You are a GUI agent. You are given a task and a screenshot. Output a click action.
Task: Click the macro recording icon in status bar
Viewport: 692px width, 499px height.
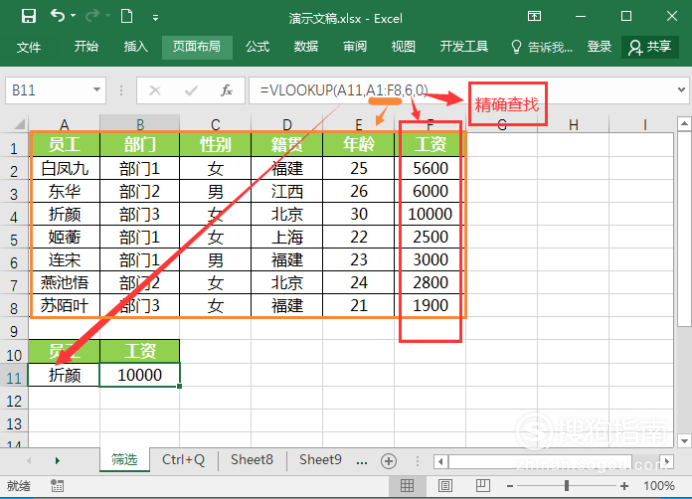[x=57, y=486]
